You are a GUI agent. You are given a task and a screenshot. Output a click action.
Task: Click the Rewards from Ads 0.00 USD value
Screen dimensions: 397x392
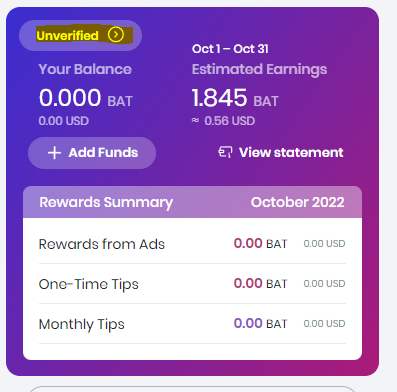pyautogui.click(x=324, y=244)
